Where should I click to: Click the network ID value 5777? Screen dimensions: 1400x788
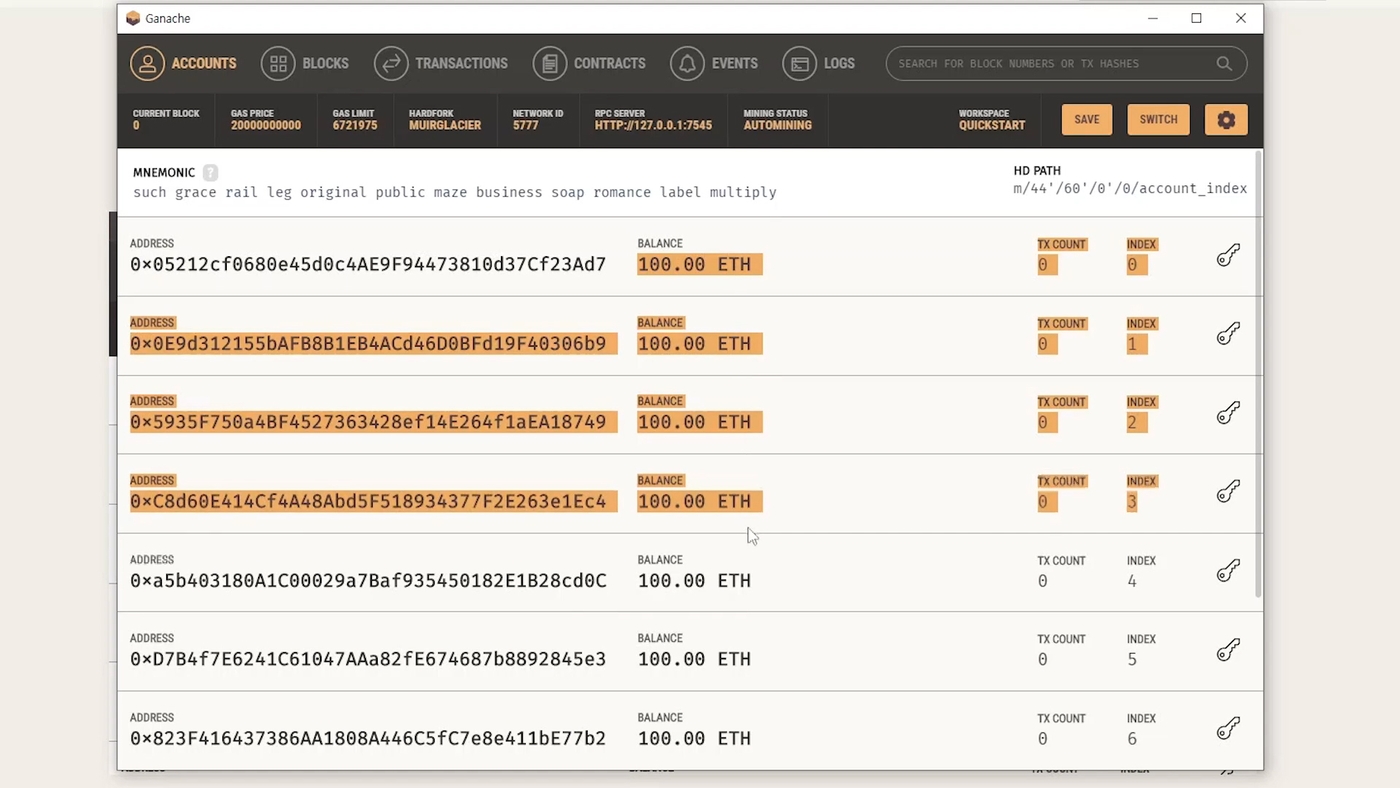coord(526,126)
